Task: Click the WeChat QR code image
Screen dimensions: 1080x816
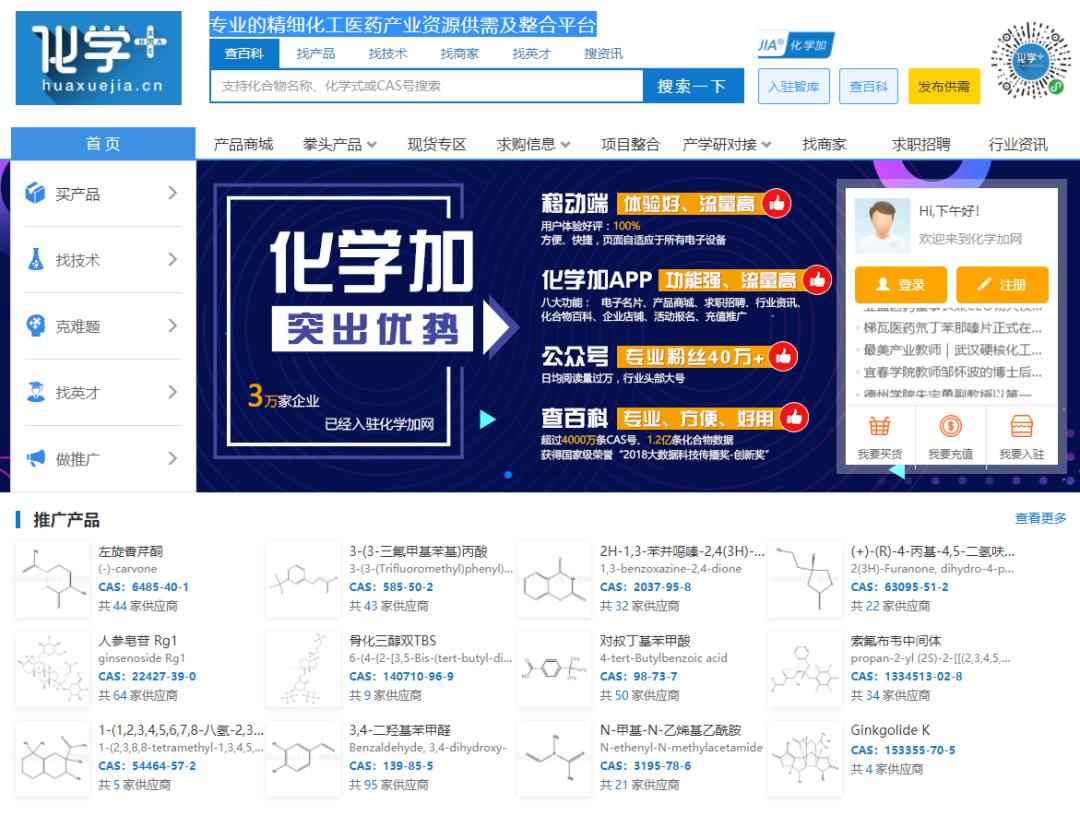Action: [x=1030, y=59]
